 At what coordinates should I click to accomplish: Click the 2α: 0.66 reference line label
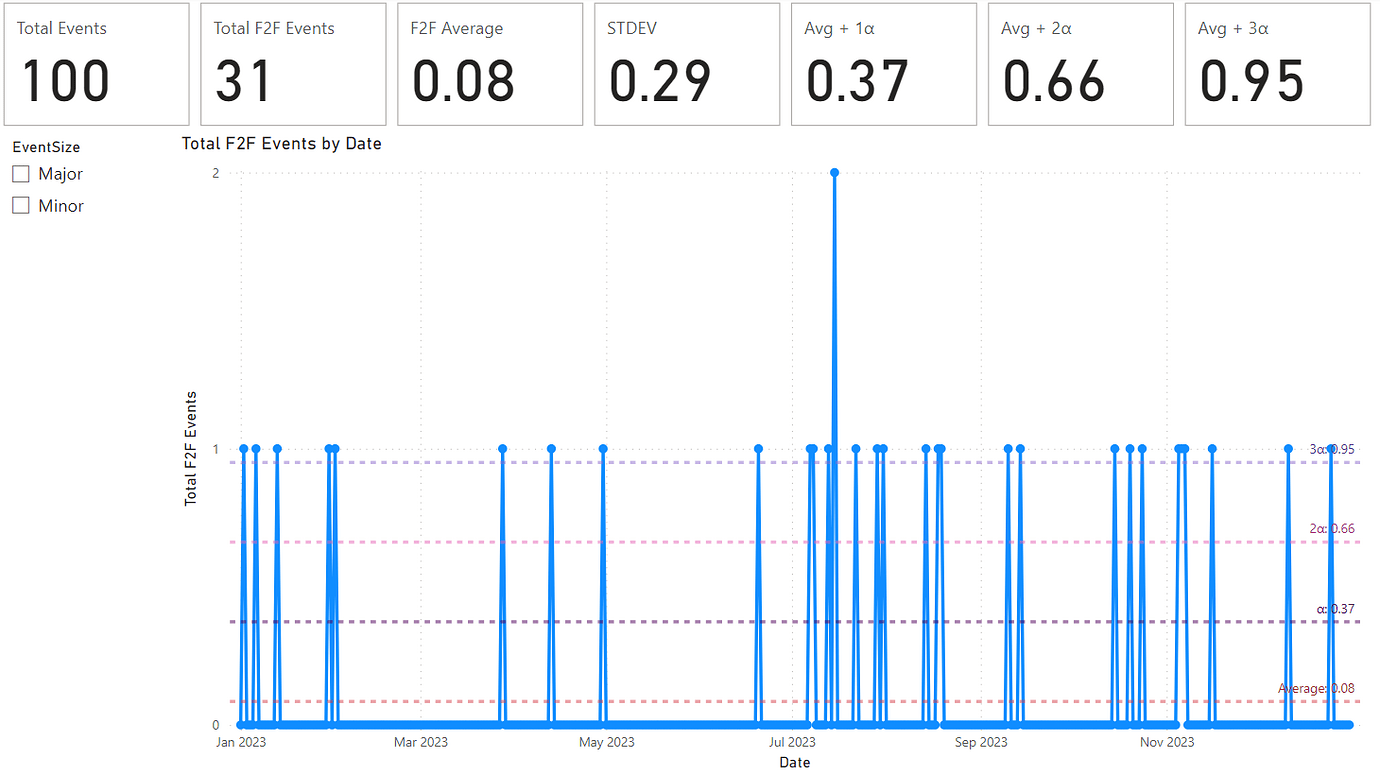1333,528
